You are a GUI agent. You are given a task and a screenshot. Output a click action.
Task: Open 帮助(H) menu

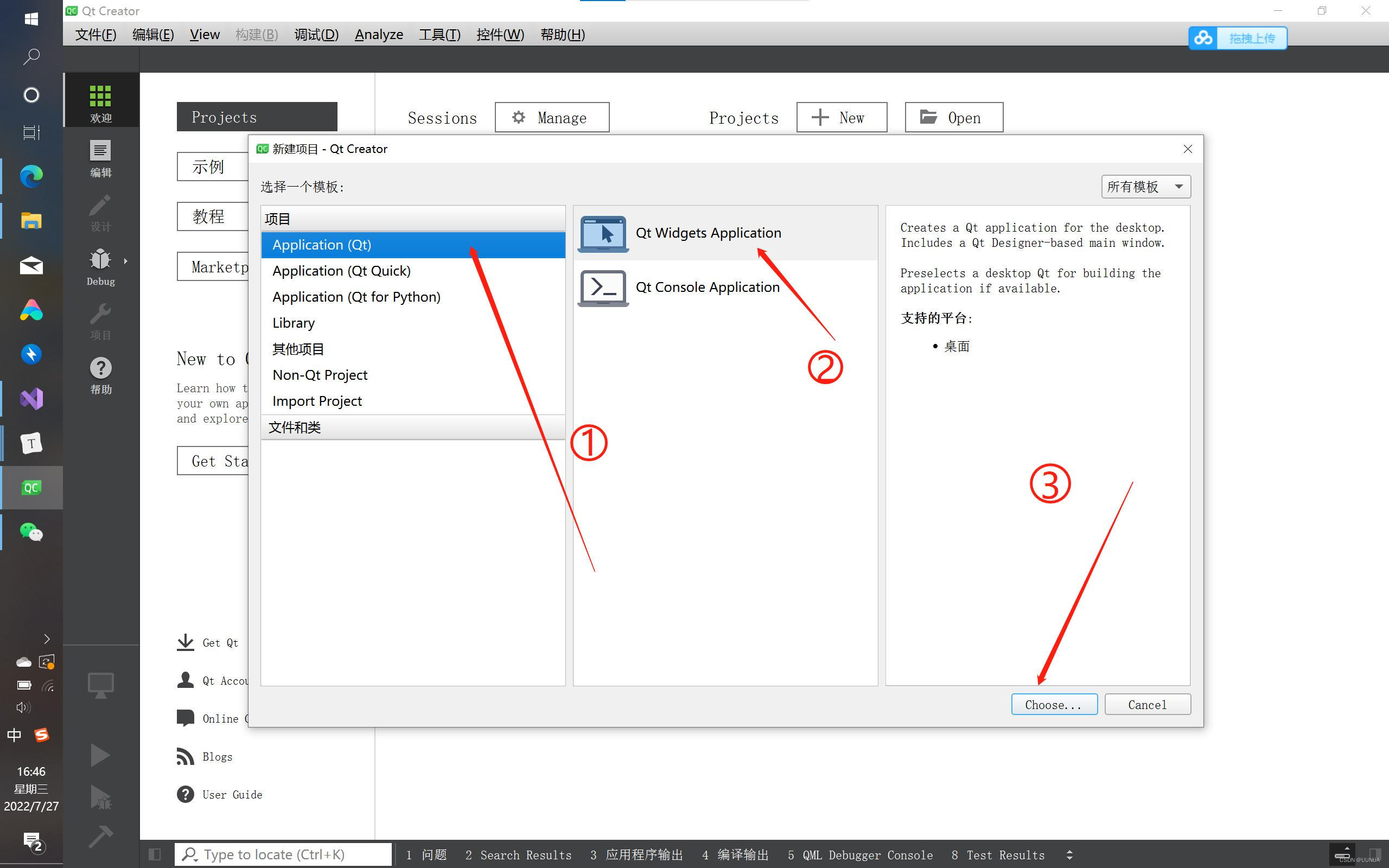(563, 34)
